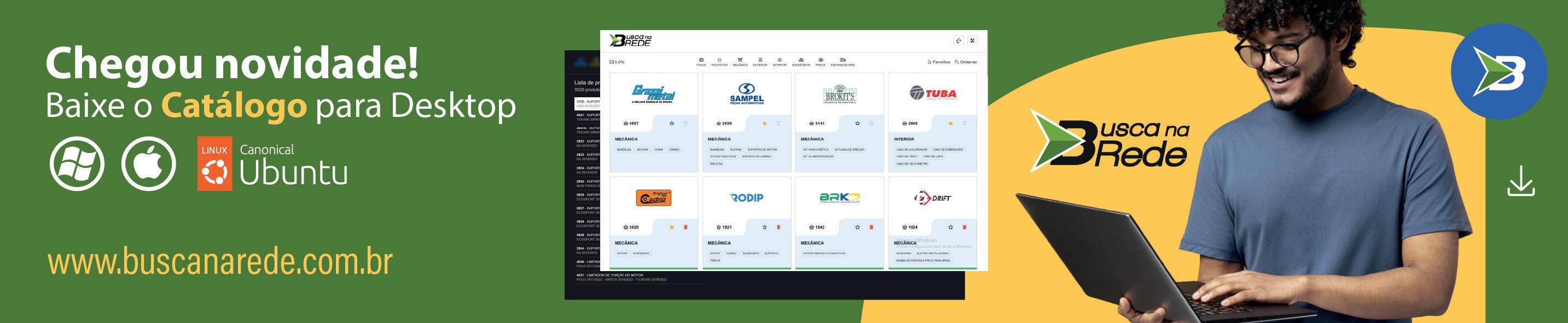Click the grey trash icon on Tuba card

pyautogui.click(x=964, y=124)
